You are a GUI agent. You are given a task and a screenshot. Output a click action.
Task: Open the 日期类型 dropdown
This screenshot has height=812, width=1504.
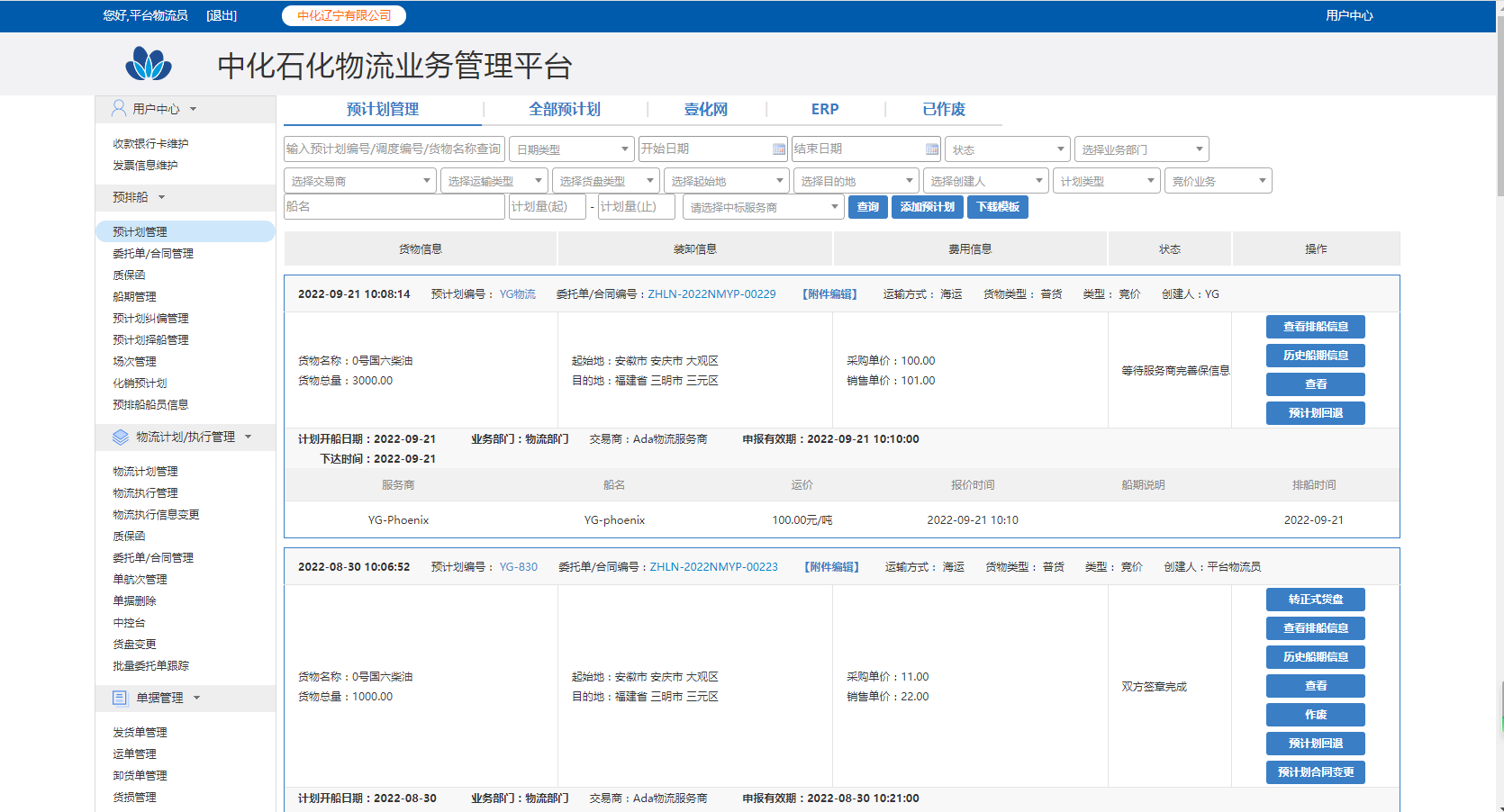(572, 149)
